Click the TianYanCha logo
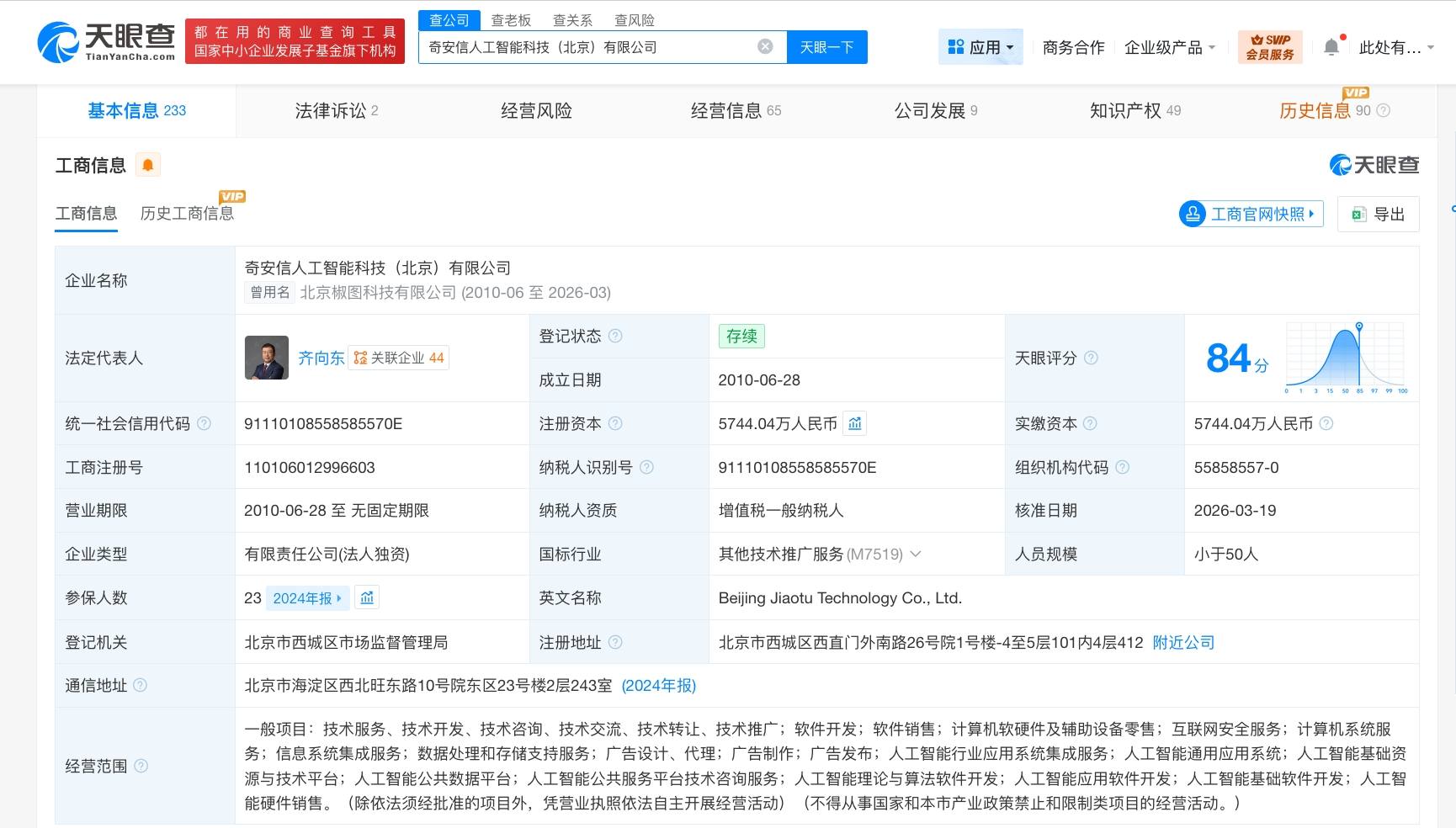The height and width of the screenshot is (828, 1456). (106, 42)
